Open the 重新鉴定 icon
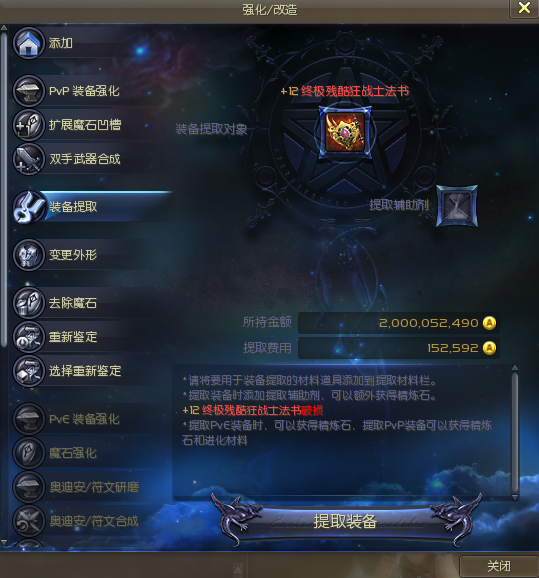 pyautogui.click(x=28, y=337)
